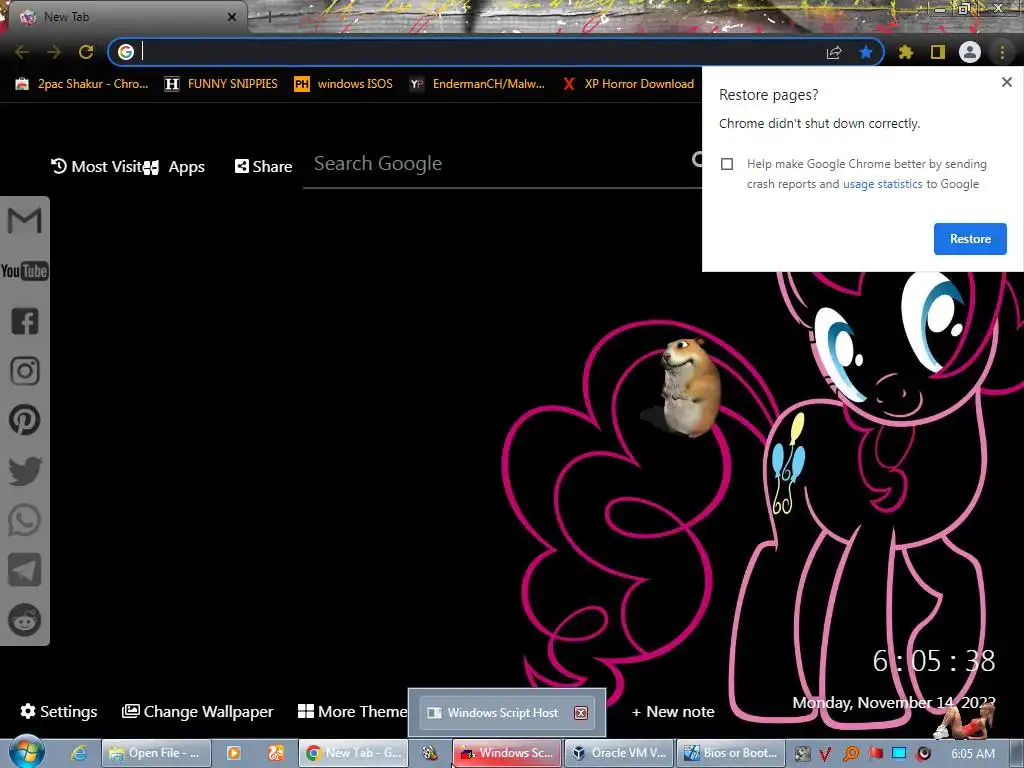Switch to Bios or Boot taskbar button
1024x768 pixels.
tap(731, 753)
